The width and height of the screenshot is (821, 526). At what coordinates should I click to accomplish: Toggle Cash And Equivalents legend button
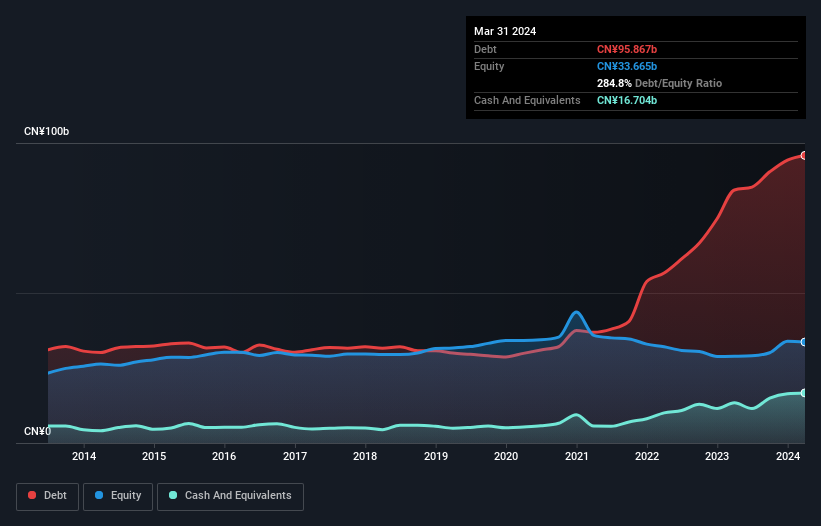[230, 496]
